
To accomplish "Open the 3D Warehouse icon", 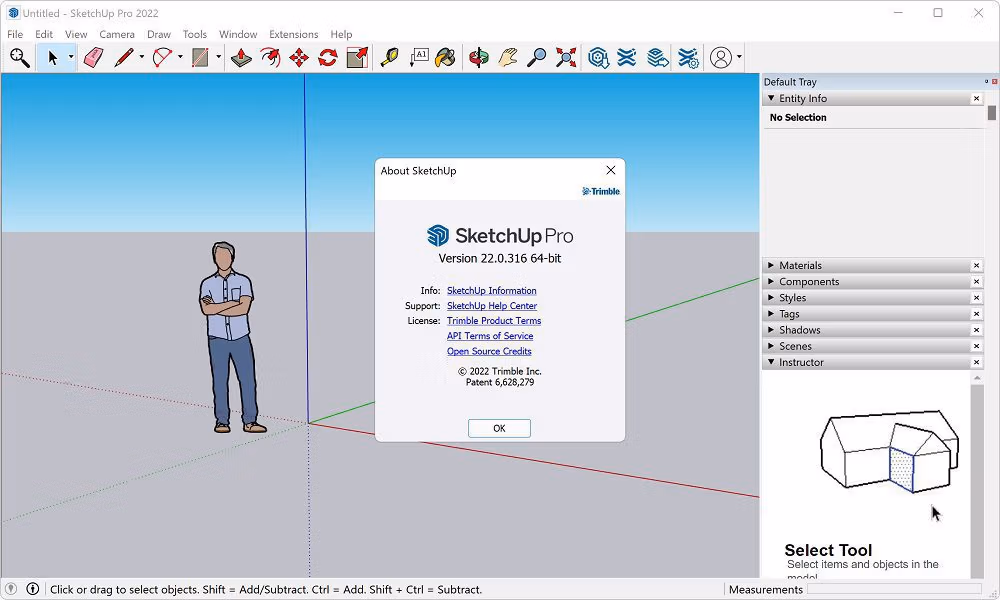I will pyautogui.click(x=598, y=58).
